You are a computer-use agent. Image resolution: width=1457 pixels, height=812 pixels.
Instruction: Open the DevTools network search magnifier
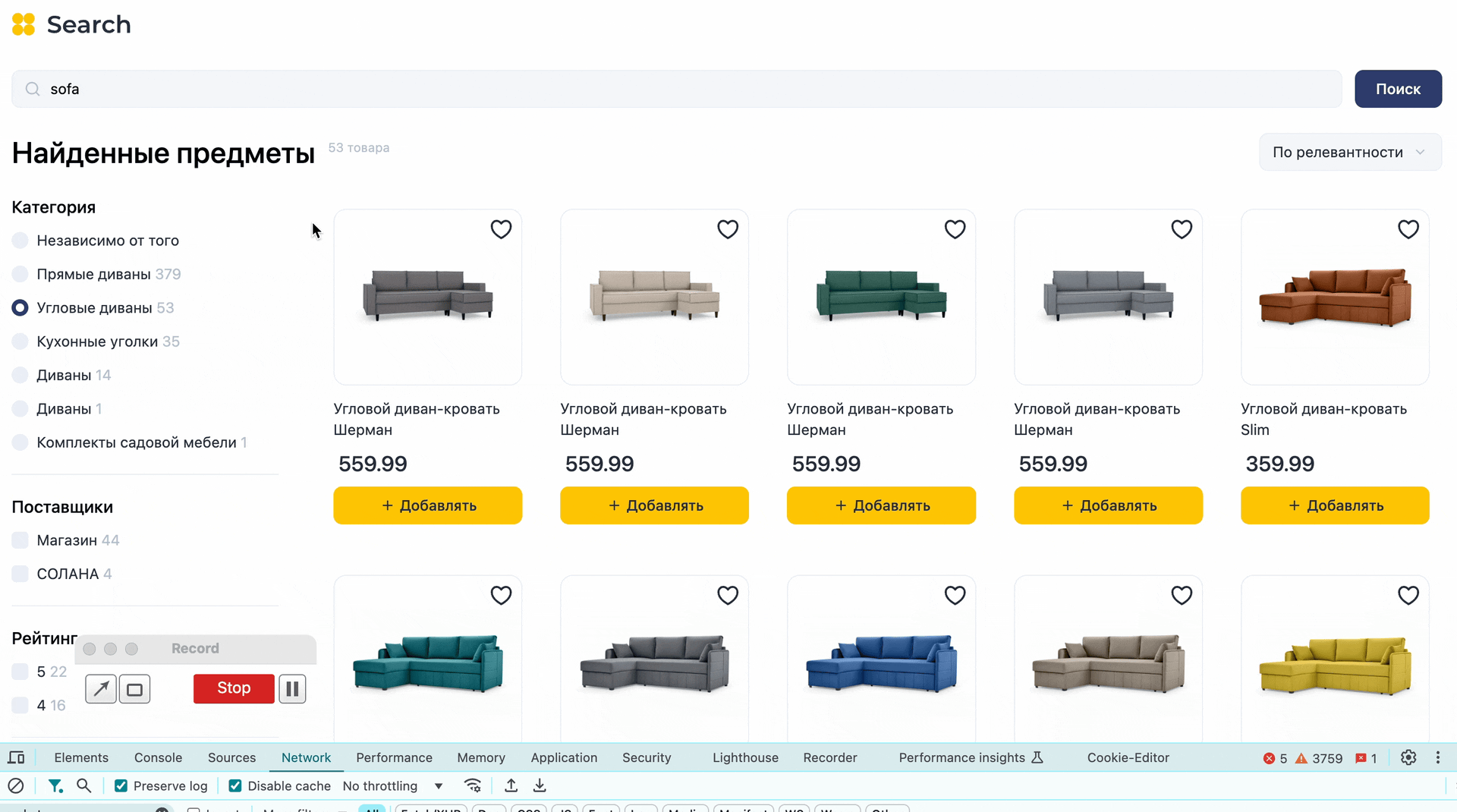tap(84, 786)
